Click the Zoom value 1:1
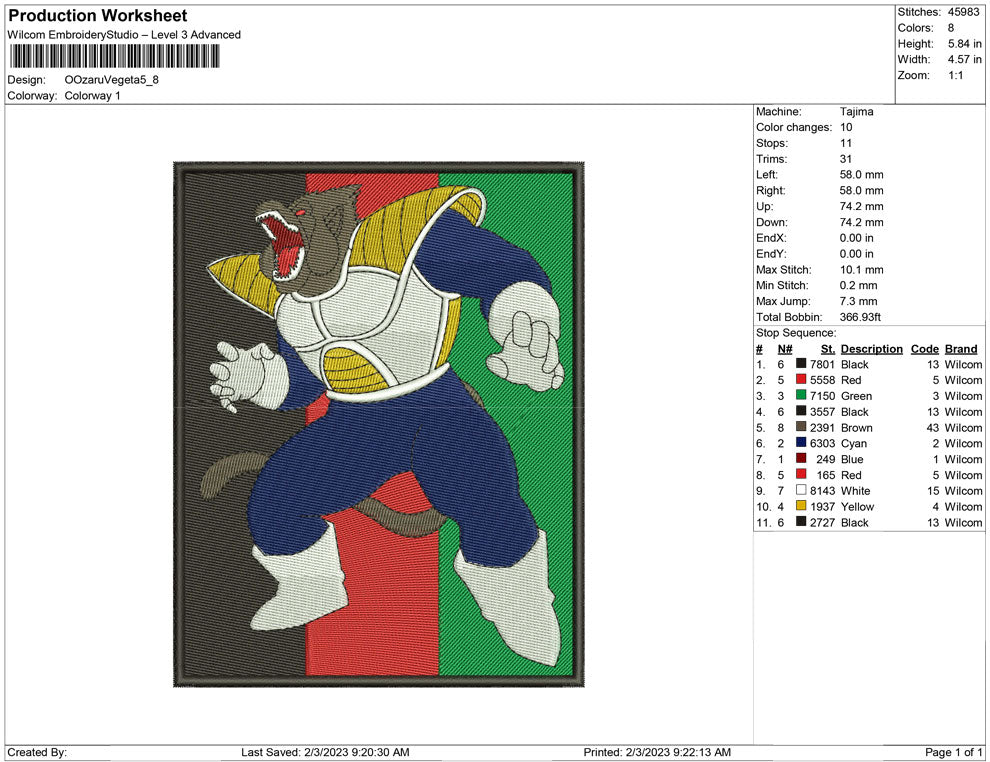The width and height of the screenshot is (990, 762). pos(955,75)
